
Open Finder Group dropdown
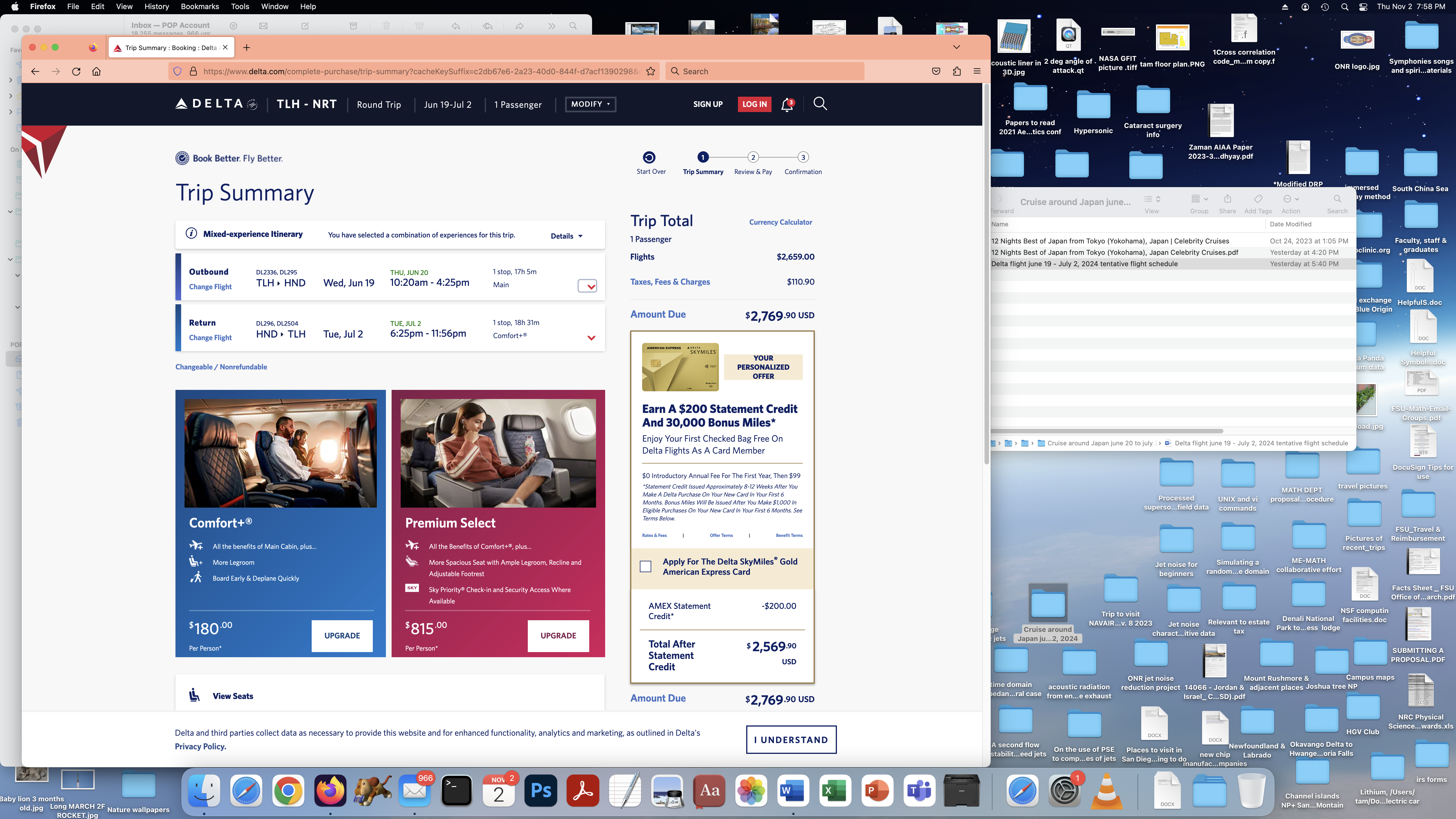(x=1199, y=199)
